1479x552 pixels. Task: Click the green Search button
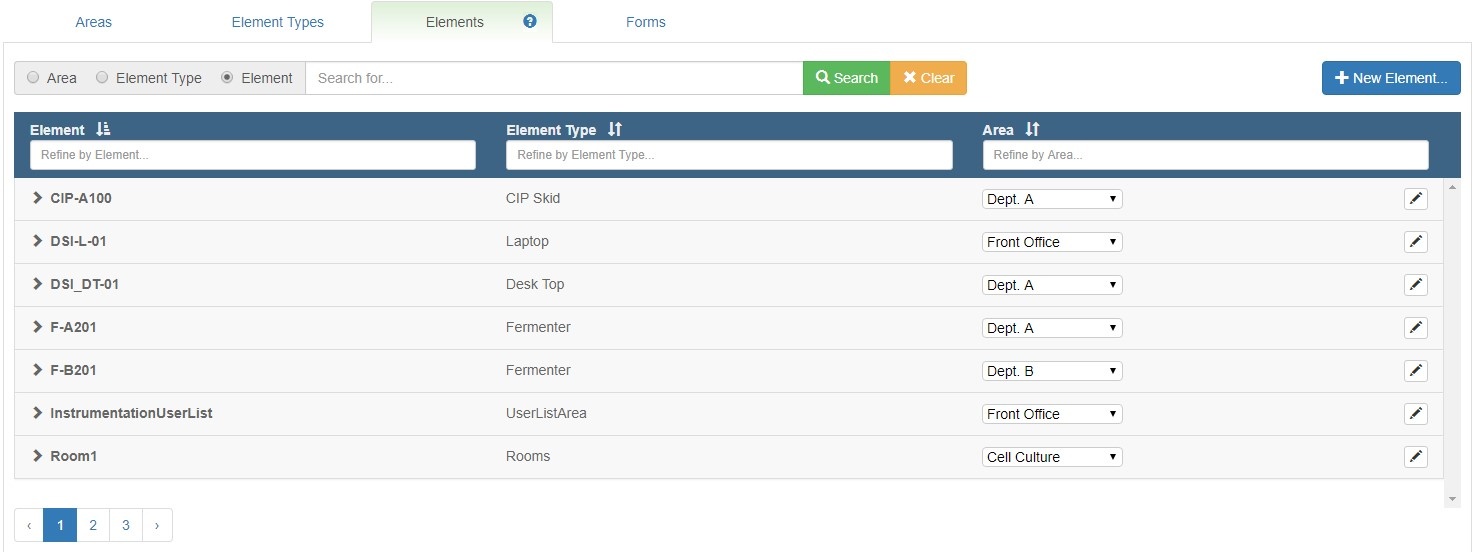pyautogui.click(x=847, y=78)
